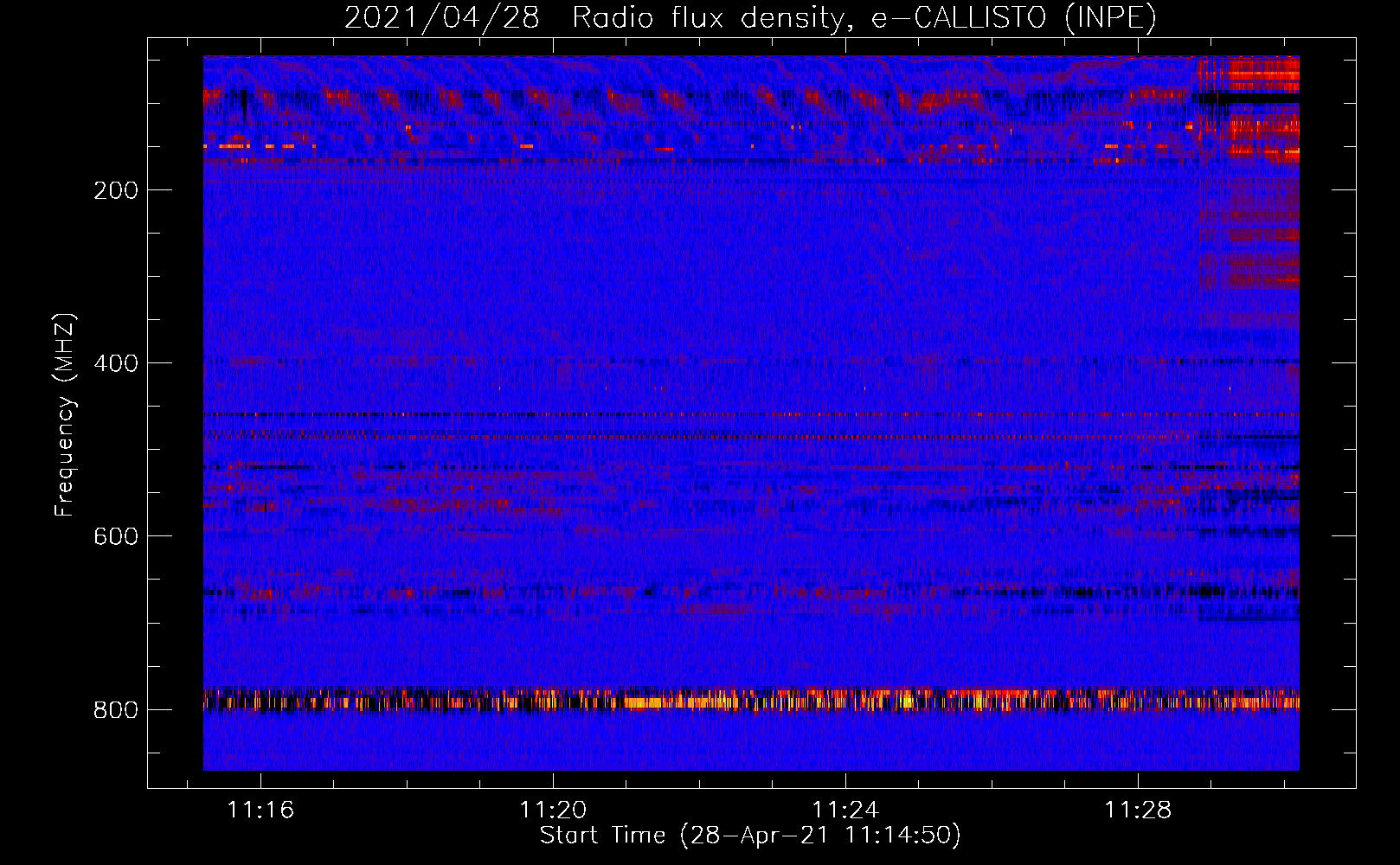The image size is (1400, 865).
Task: Click the 600 frequency tick label
Action: (x=116, y=536)
